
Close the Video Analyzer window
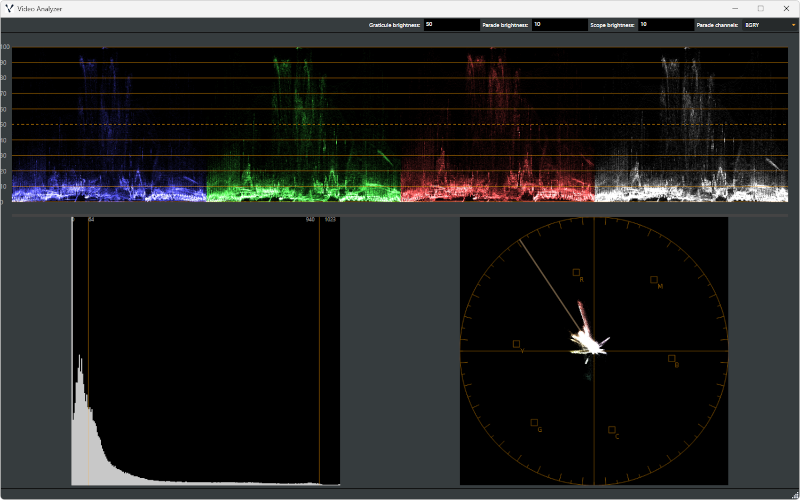[x=786, y=9]
